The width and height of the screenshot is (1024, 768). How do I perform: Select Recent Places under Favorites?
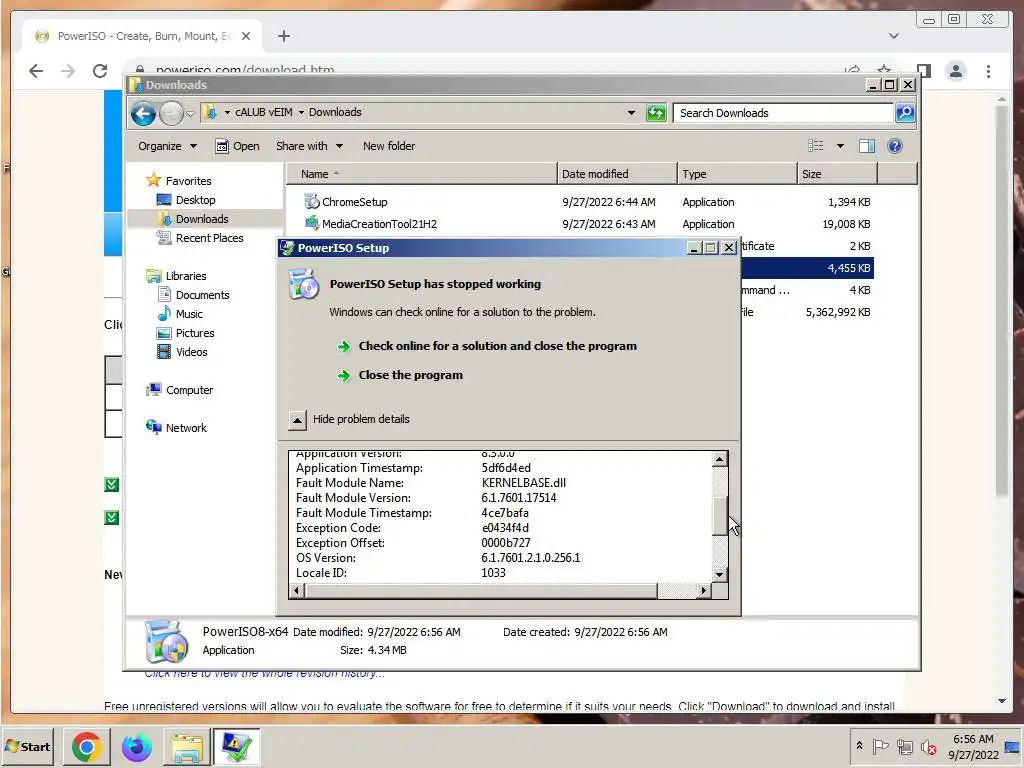coord(209,238)
